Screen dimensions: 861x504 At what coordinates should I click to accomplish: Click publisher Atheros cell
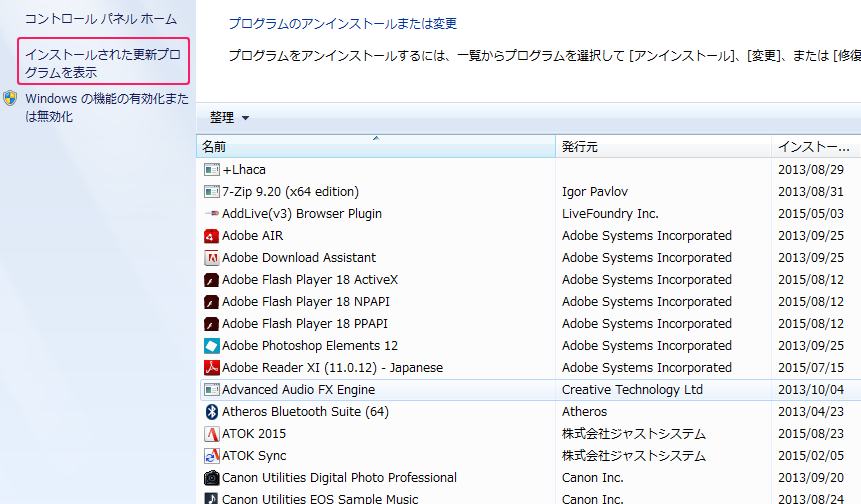point(584,412)
